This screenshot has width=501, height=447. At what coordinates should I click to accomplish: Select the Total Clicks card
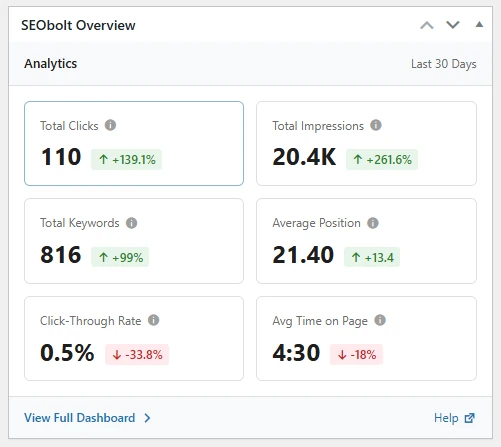click(x=134, y=143)
